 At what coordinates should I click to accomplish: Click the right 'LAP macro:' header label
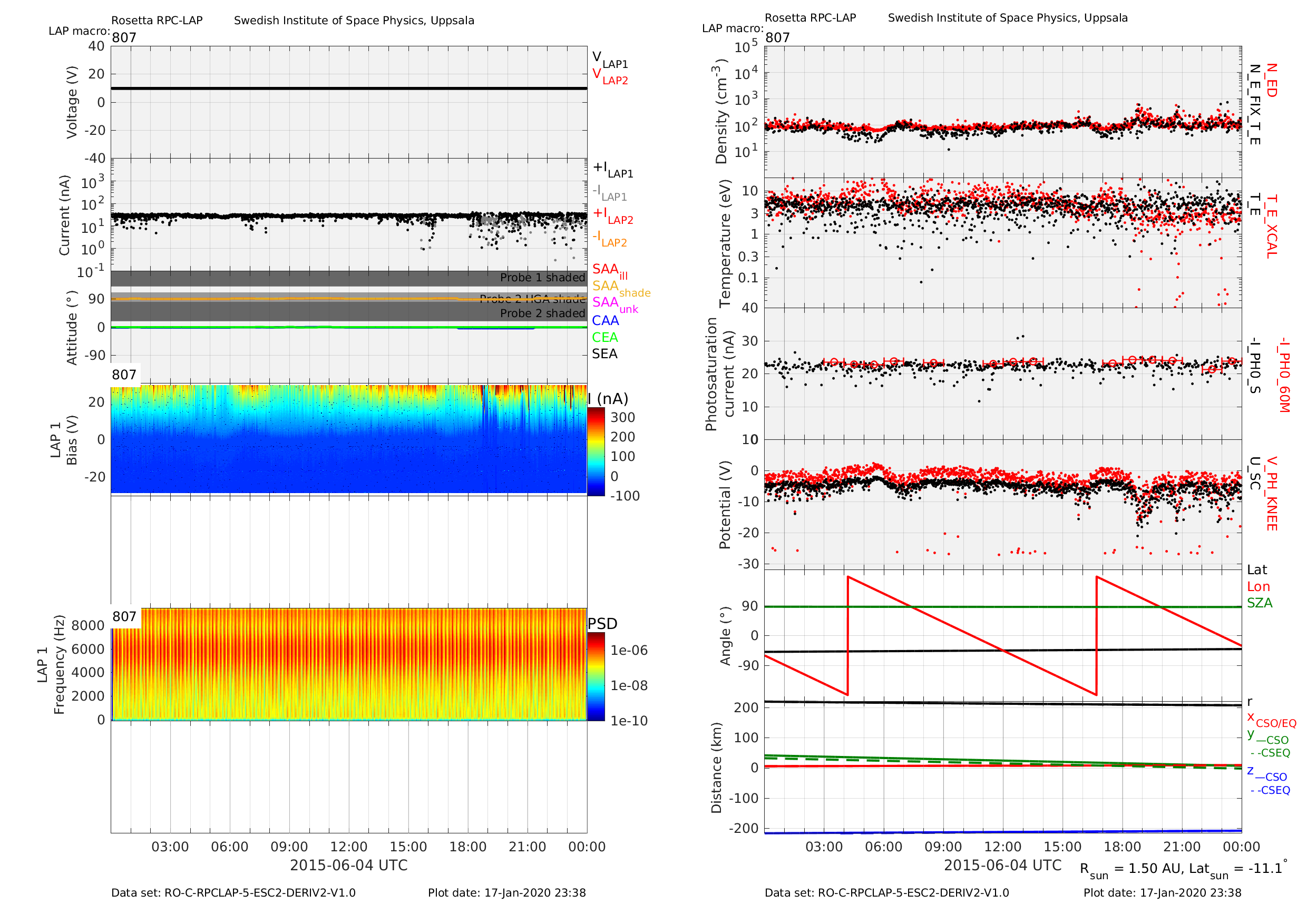point(733,28)
